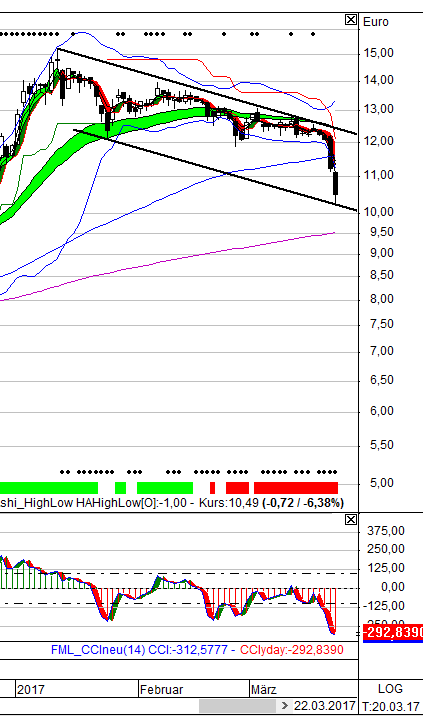
Task: Click the 15,00 price axis label
Action: [379, 53]
